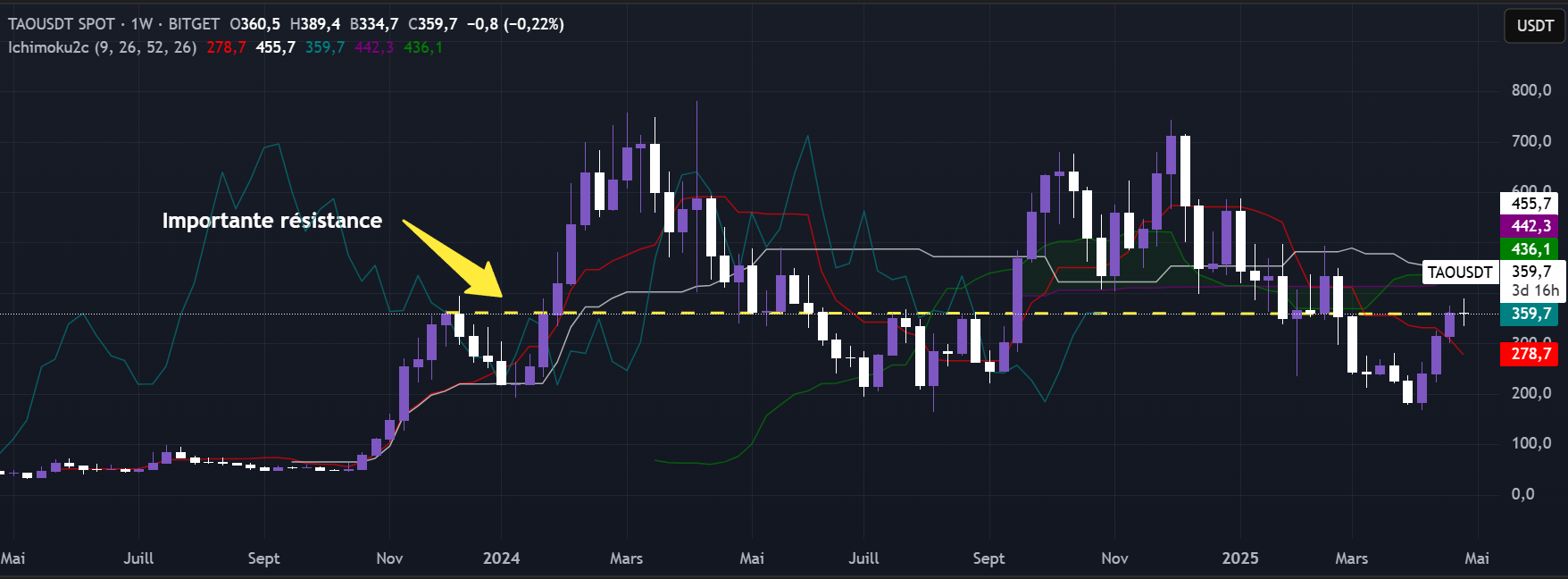Click the 800,0 level on price scale

[x=1530, y=90]
